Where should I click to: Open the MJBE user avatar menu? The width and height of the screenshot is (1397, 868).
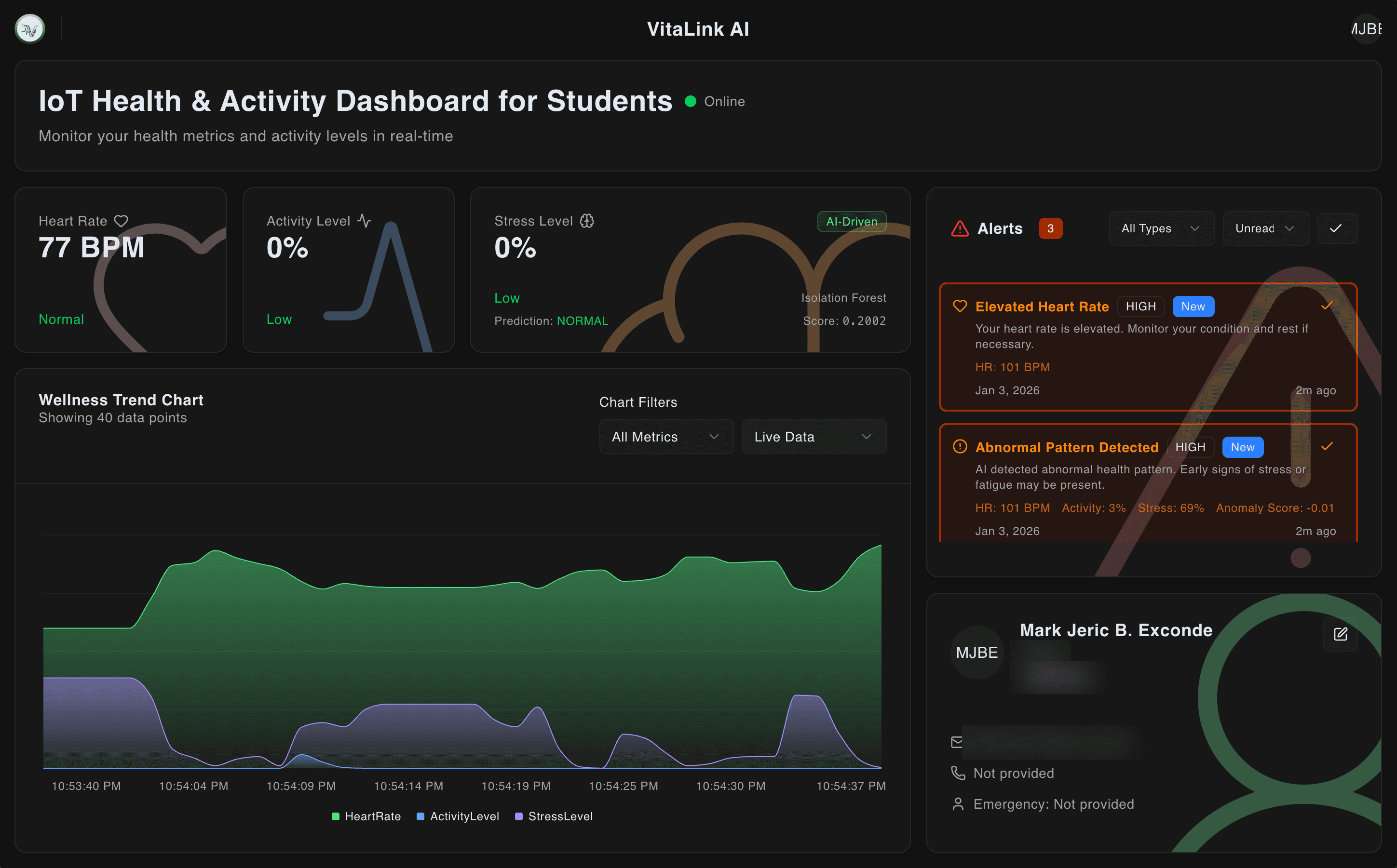(1366, 29)
